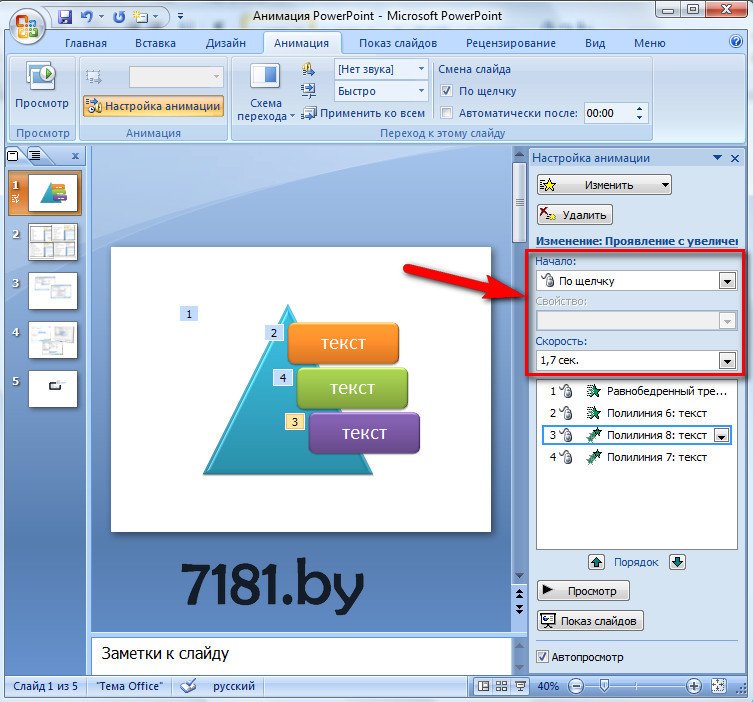The height and width of the screenshot is (702, 753).
Task: Open the Дизайн tab
Action: pyautogui.click(x=226, y=43)
